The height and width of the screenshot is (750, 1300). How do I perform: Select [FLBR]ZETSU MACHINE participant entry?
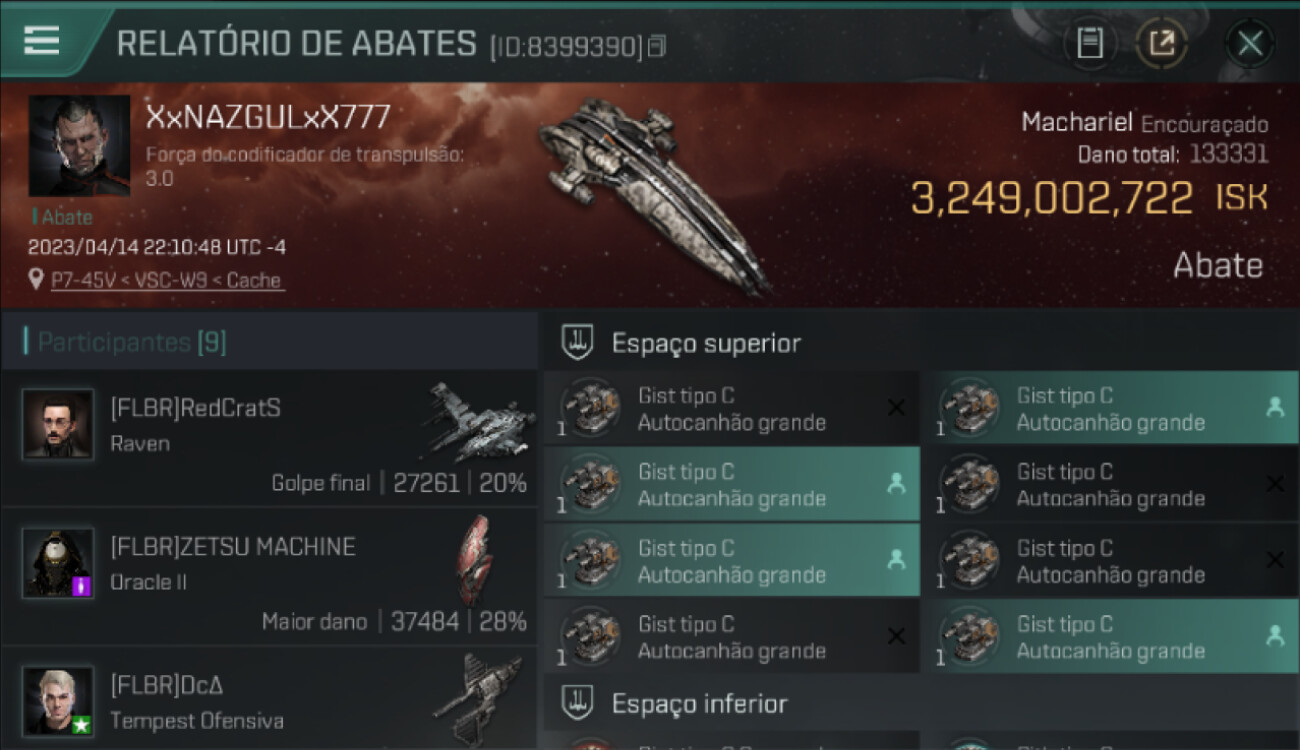point(268,575)
